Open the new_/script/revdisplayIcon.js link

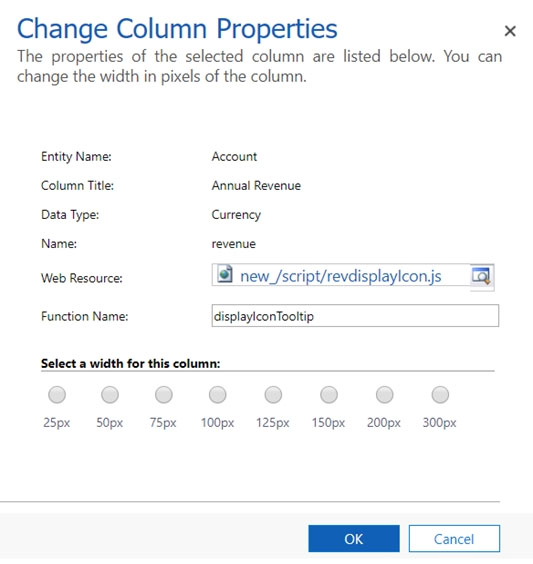[341, 276]
